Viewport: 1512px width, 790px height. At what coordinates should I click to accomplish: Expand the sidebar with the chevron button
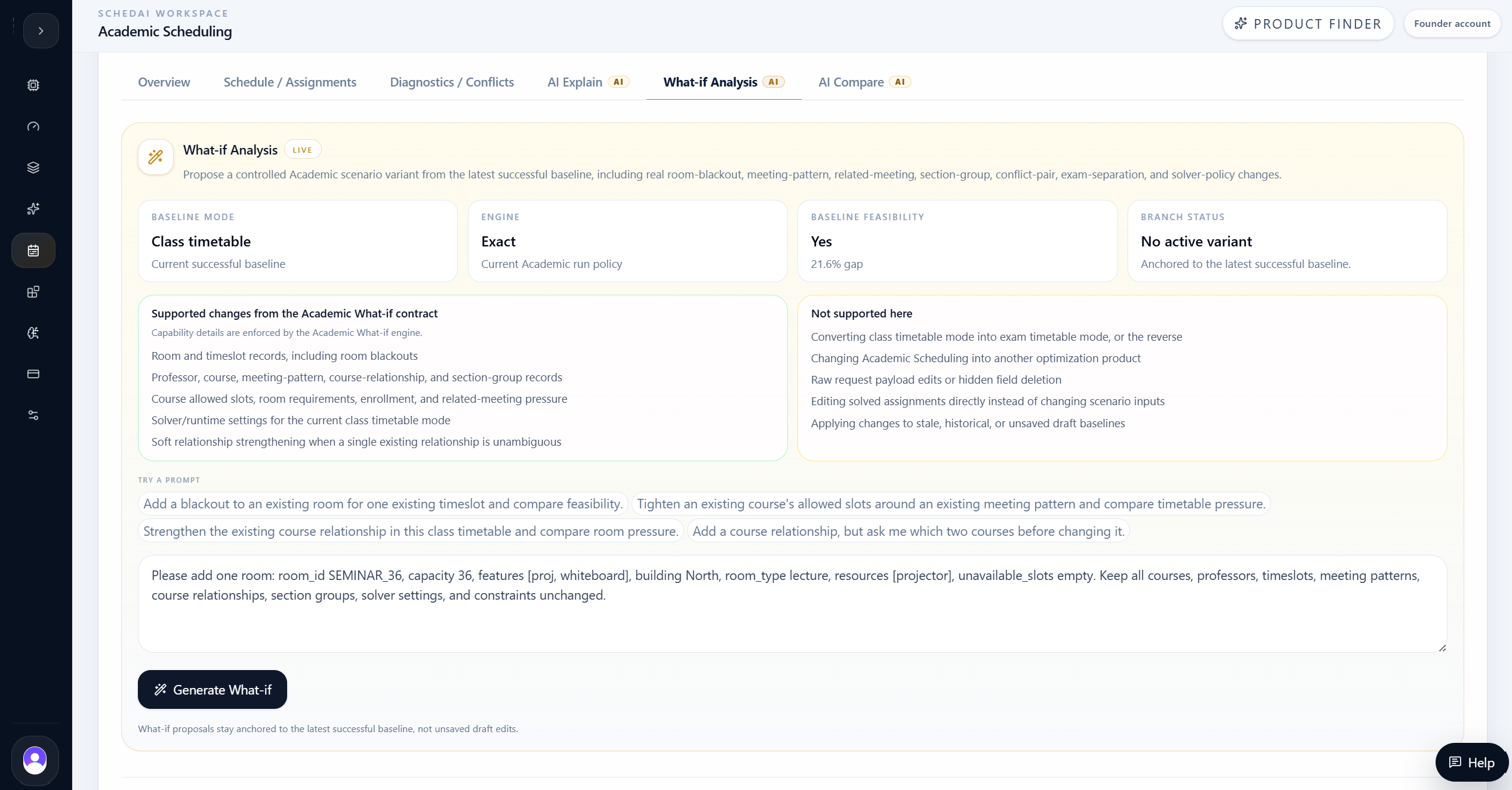click(41, 30)
